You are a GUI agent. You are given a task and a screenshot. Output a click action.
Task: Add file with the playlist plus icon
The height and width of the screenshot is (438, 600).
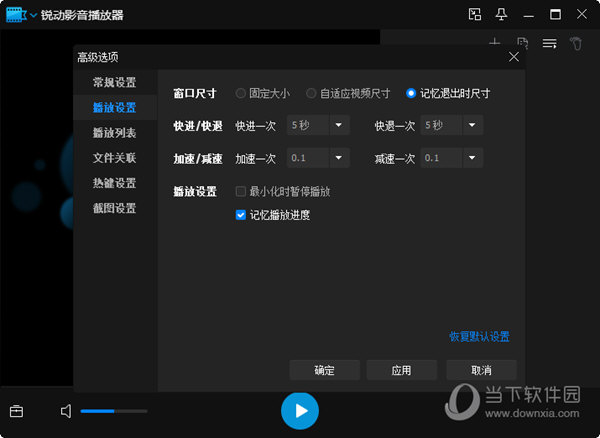pos(495,43)
